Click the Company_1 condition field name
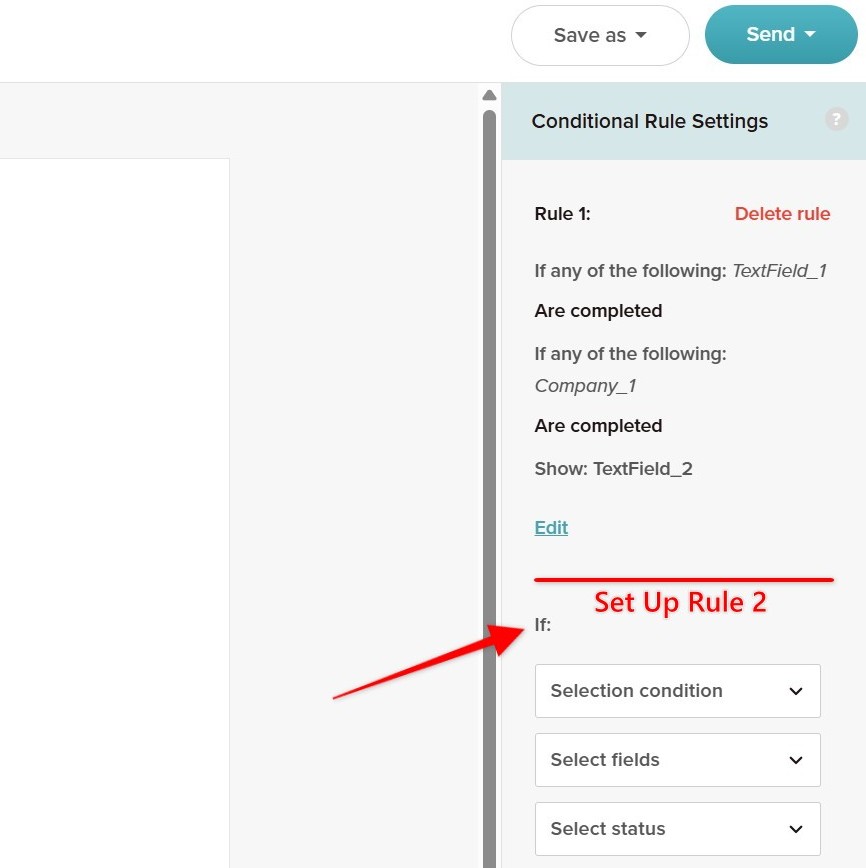This screenshot has height=868, width=866. coord(585,386)
